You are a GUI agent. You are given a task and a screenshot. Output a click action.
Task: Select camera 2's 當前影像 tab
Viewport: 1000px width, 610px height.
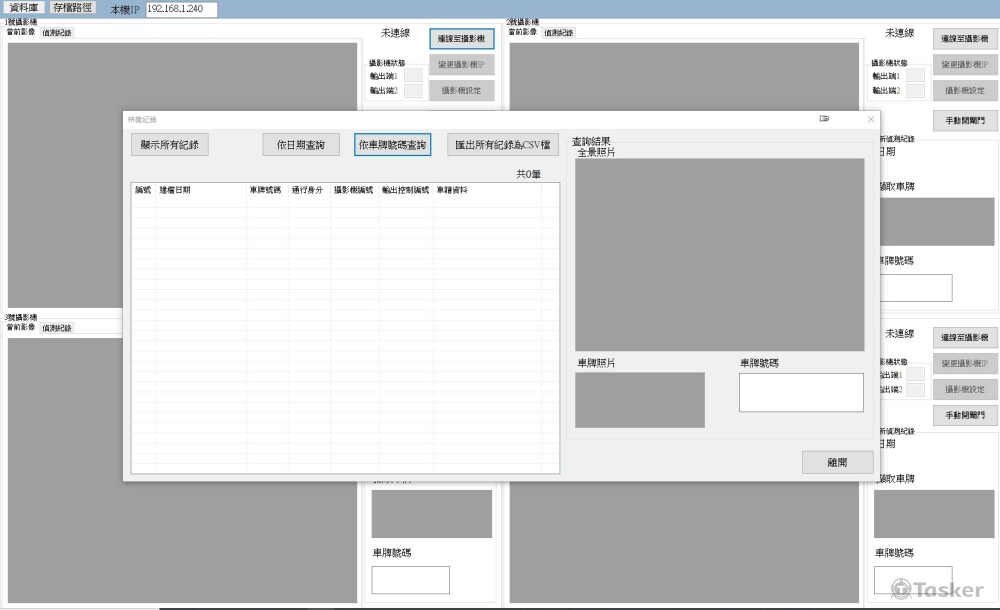point(523,33)
